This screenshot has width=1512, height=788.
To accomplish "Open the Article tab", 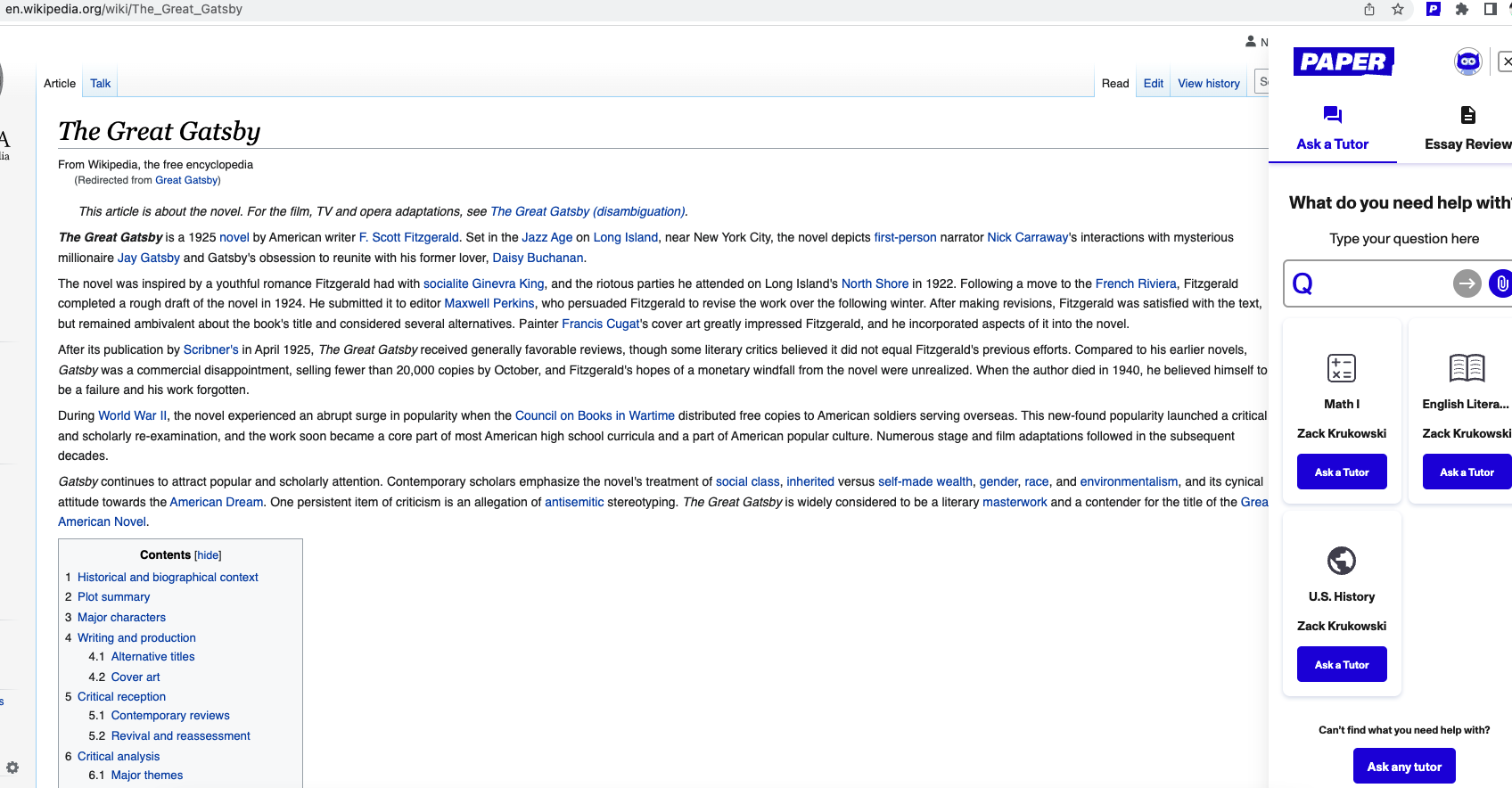I will tap(60, 83).
